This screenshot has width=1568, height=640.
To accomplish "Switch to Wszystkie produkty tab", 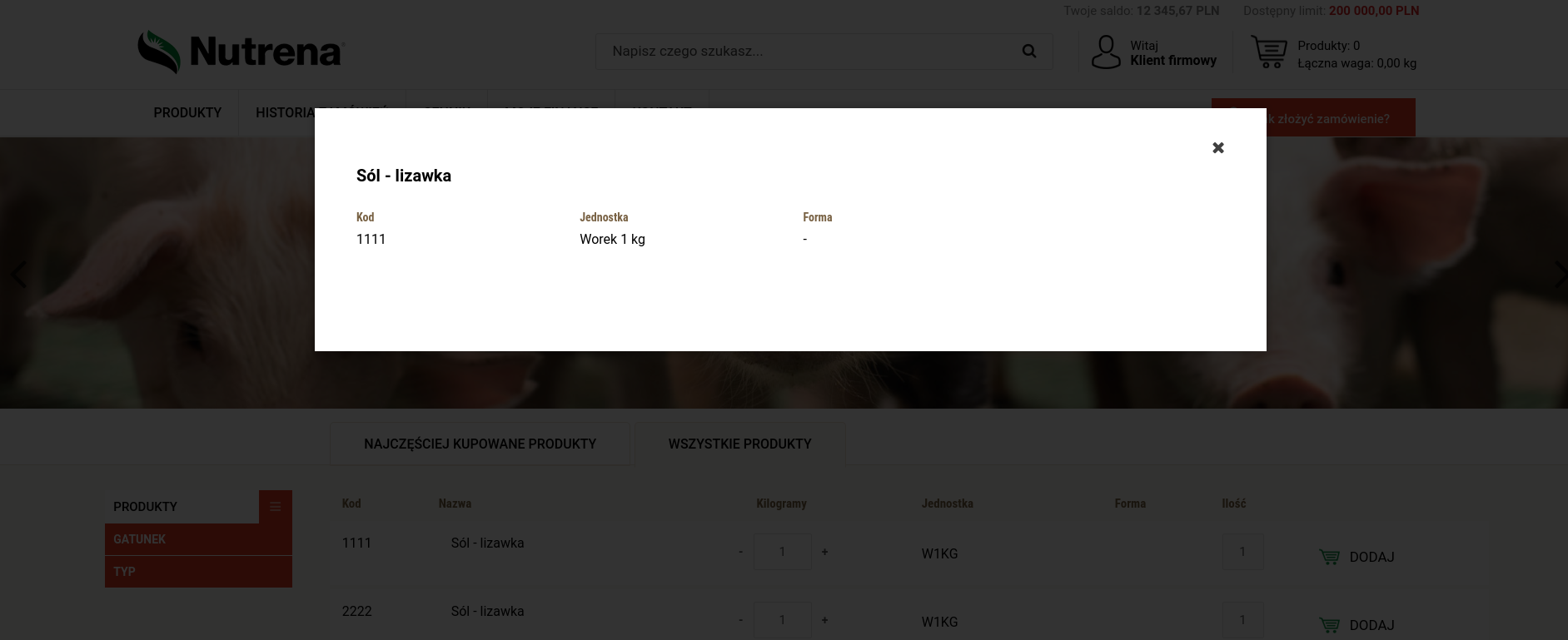I will pos(739,444).
